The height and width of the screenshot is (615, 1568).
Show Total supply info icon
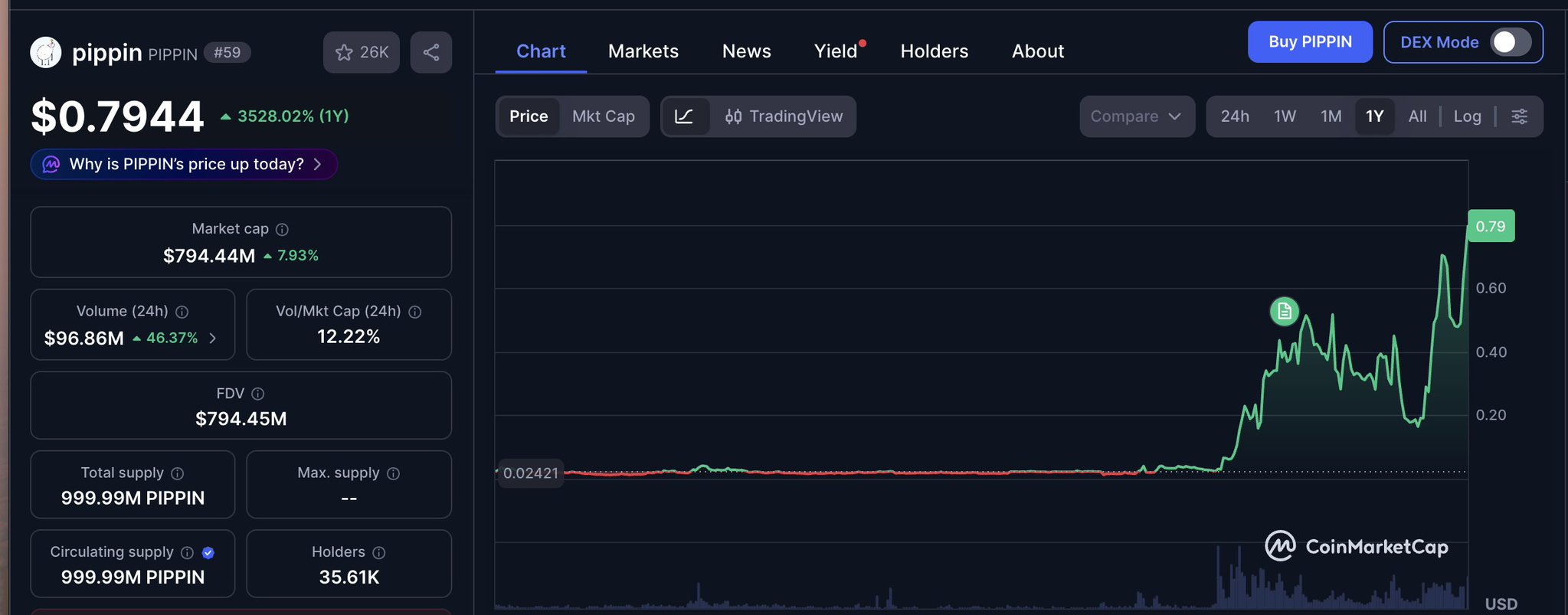178,473
